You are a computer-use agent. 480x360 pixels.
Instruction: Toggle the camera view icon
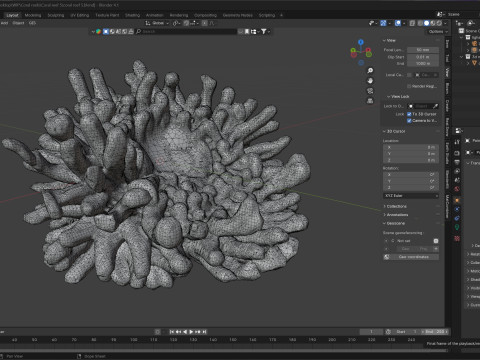[370, 91]
